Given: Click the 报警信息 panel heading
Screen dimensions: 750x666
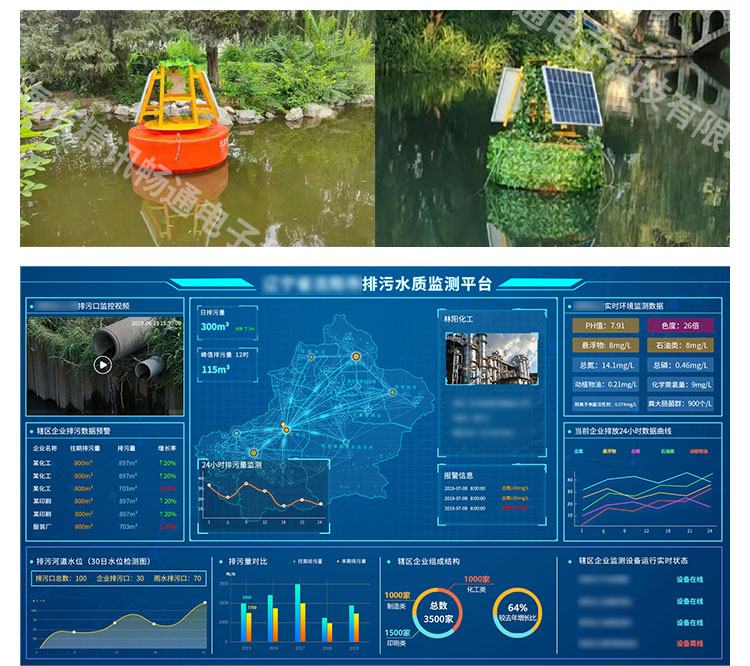Looking at the screenshot, I should coord(458,475).
